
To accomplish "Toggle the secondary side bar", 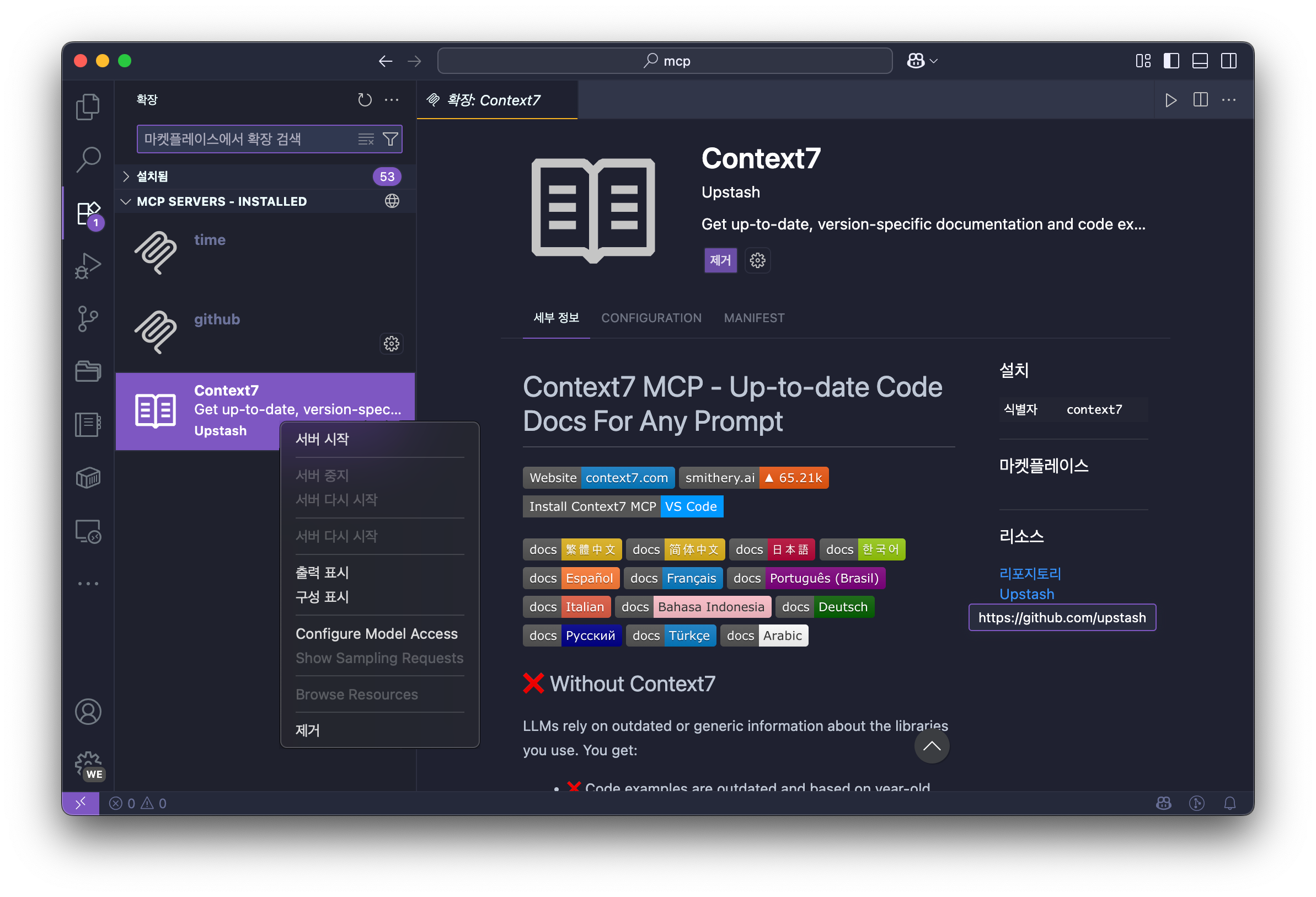I will pyautogui.click(x=1229, y=61).
